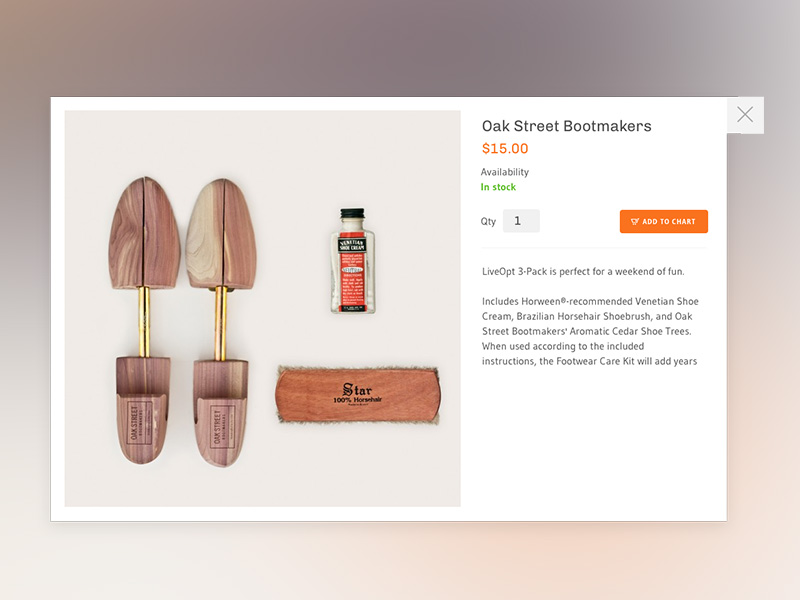Click the Availability label
The height and width of the screenshot is (600, 800).
[505, 172]
